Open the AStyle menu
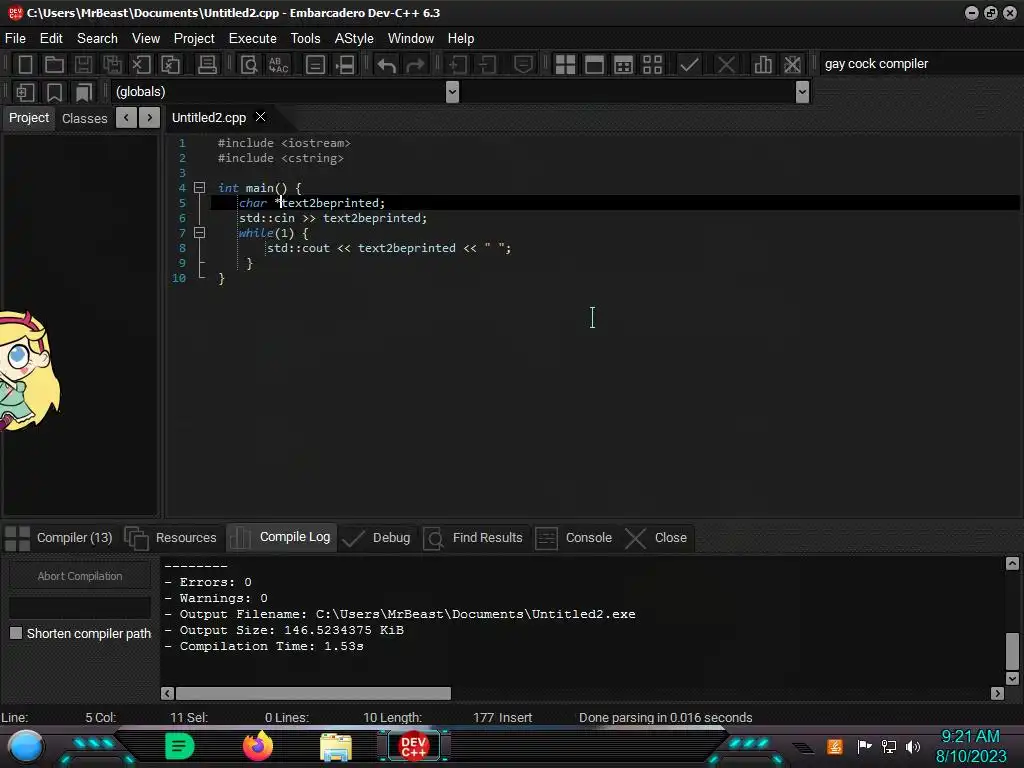The image size is (1024, 768). [x=354, y=39]
